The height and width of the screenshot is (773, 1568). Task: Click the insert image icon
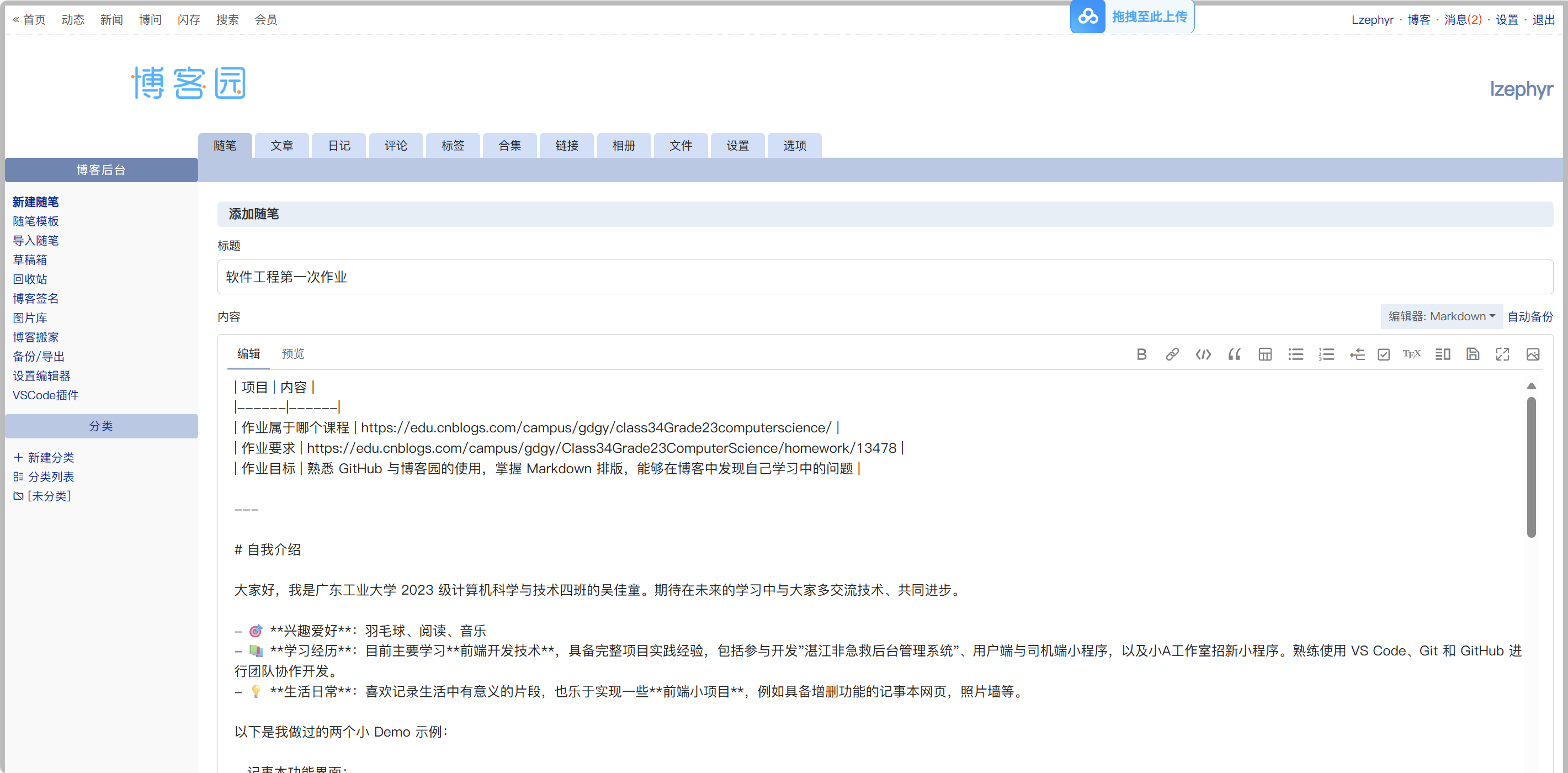(1533, 354)
